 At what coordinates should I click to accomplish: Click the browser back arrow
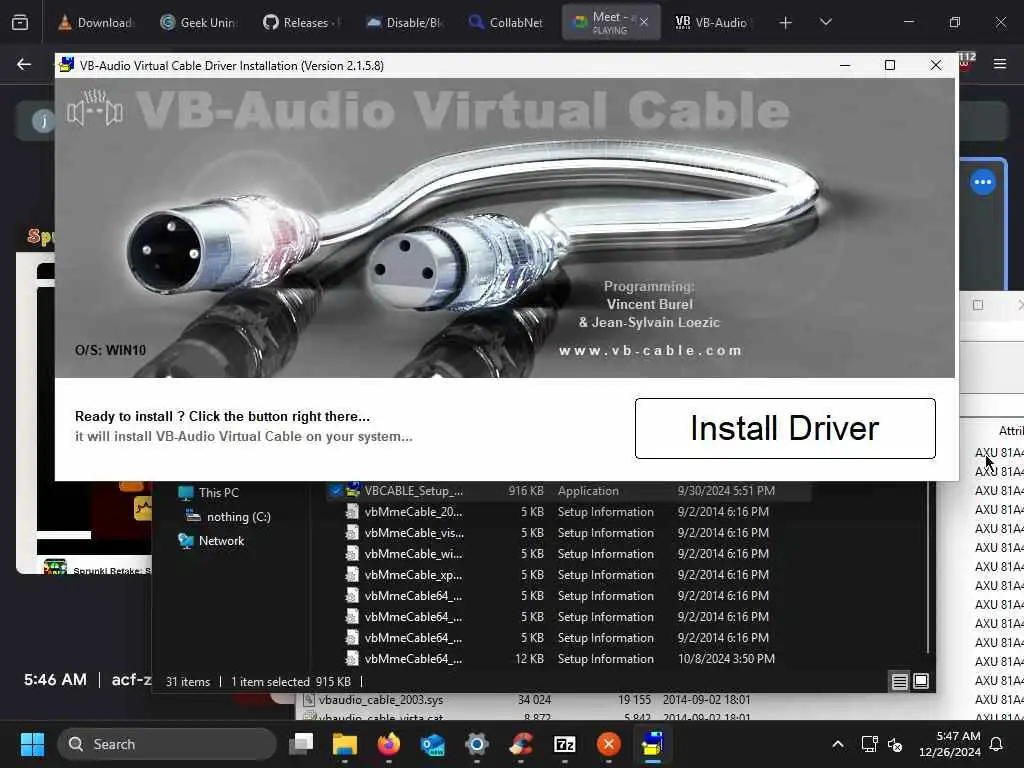coord(24,64)
